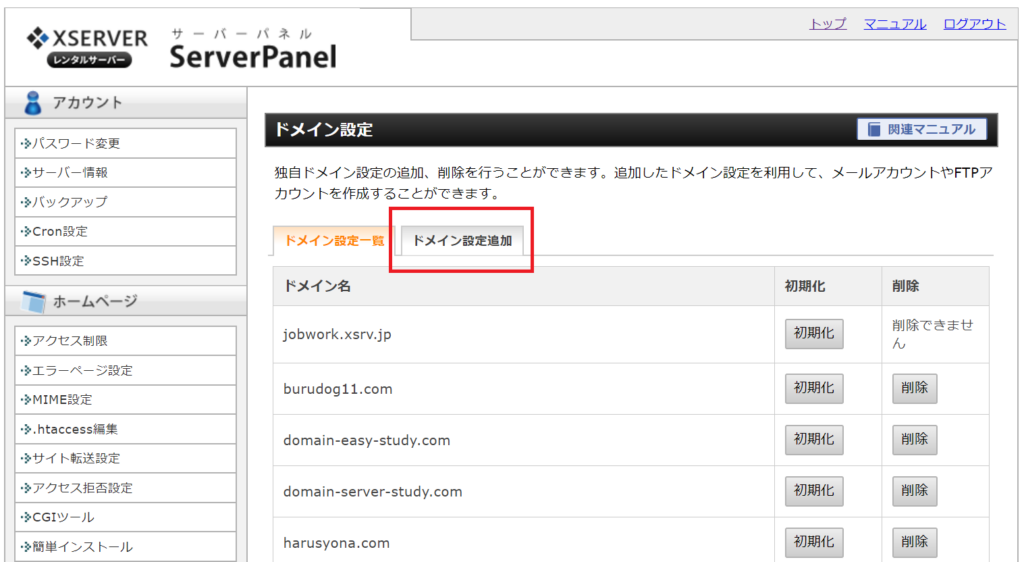Open サーバー情報 menu entry
Image resolution: width=1024 pixels, height=562 pixels.
click(x=125, y=172)
